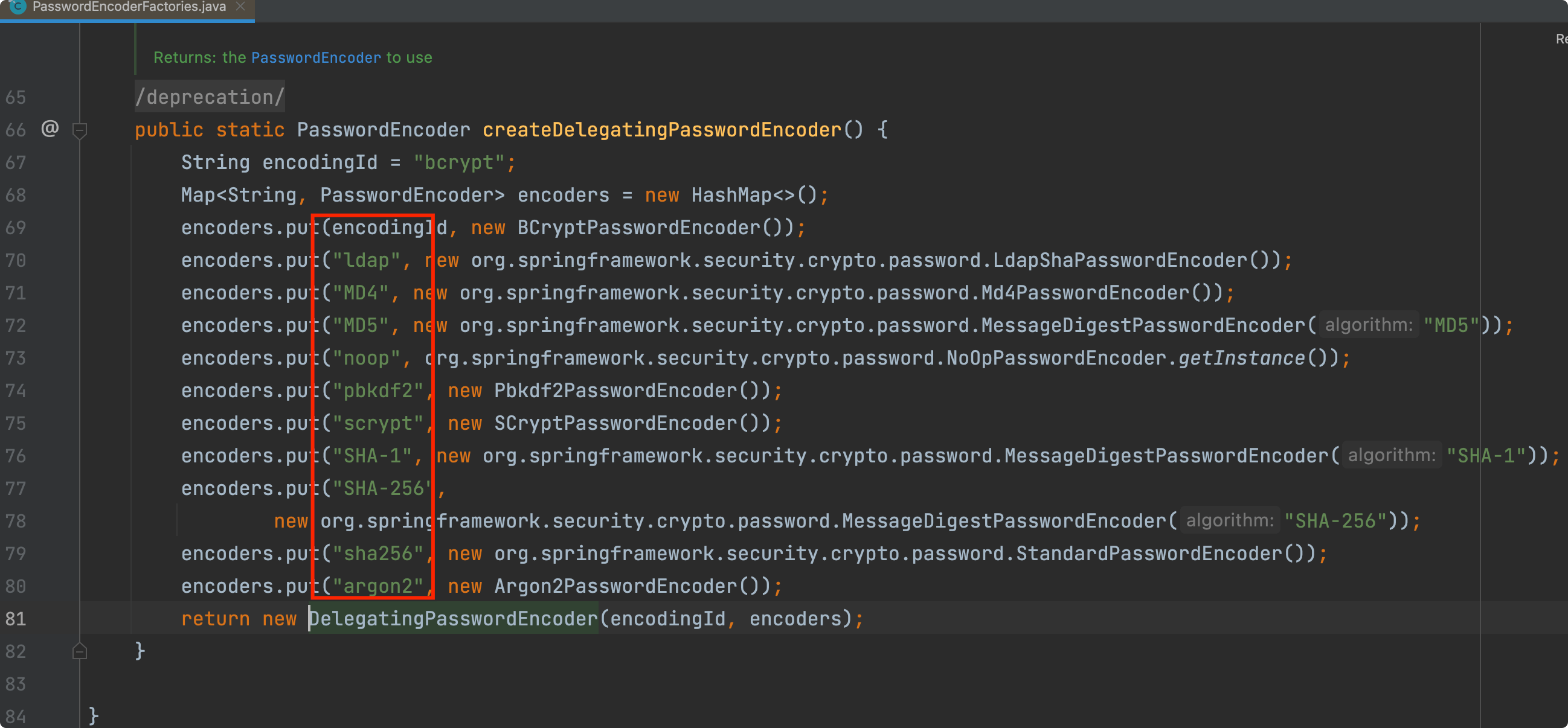Click Argon2PasswordEncoder on line 80
This screenshot has height=728, width=1568.
[615, 586]
